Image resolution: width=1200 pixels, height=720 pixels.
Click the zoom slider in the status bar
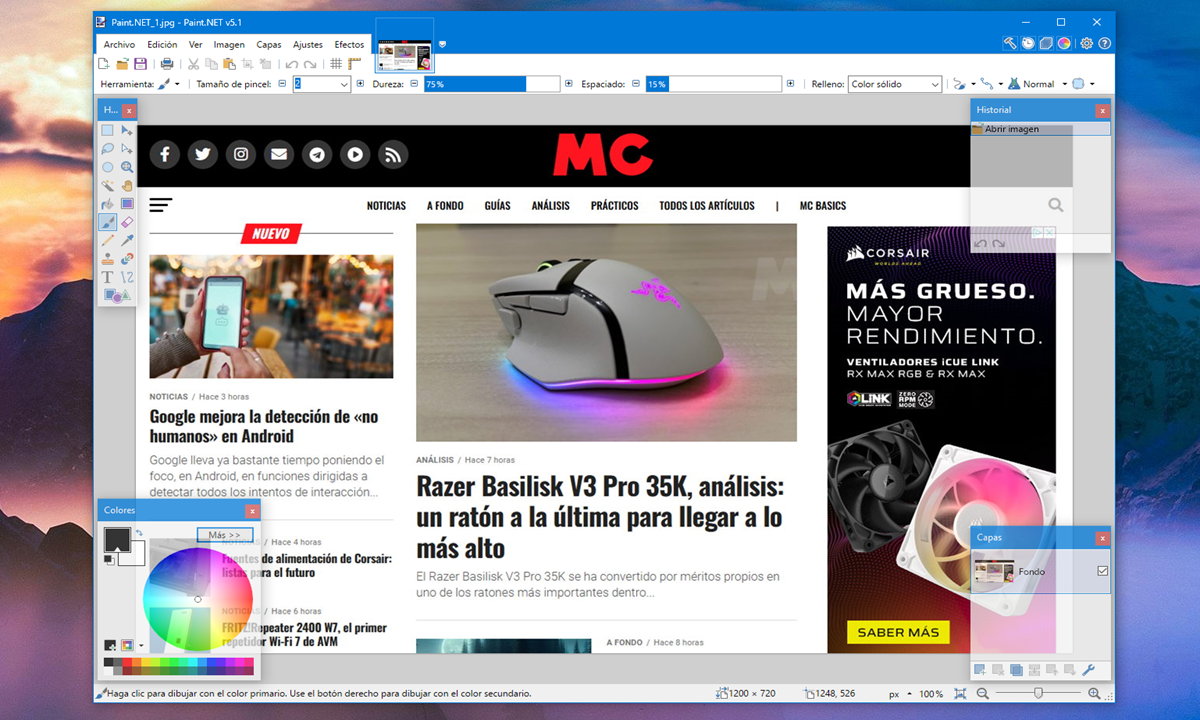point(1037,693)
